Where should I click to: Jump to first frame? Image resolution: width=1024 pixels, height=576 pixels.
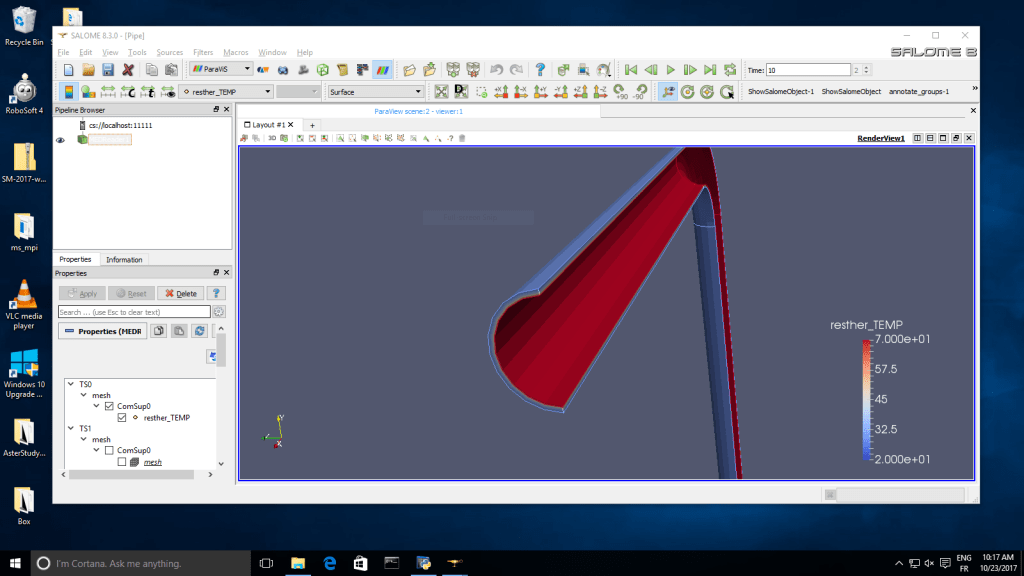[630, 70]
